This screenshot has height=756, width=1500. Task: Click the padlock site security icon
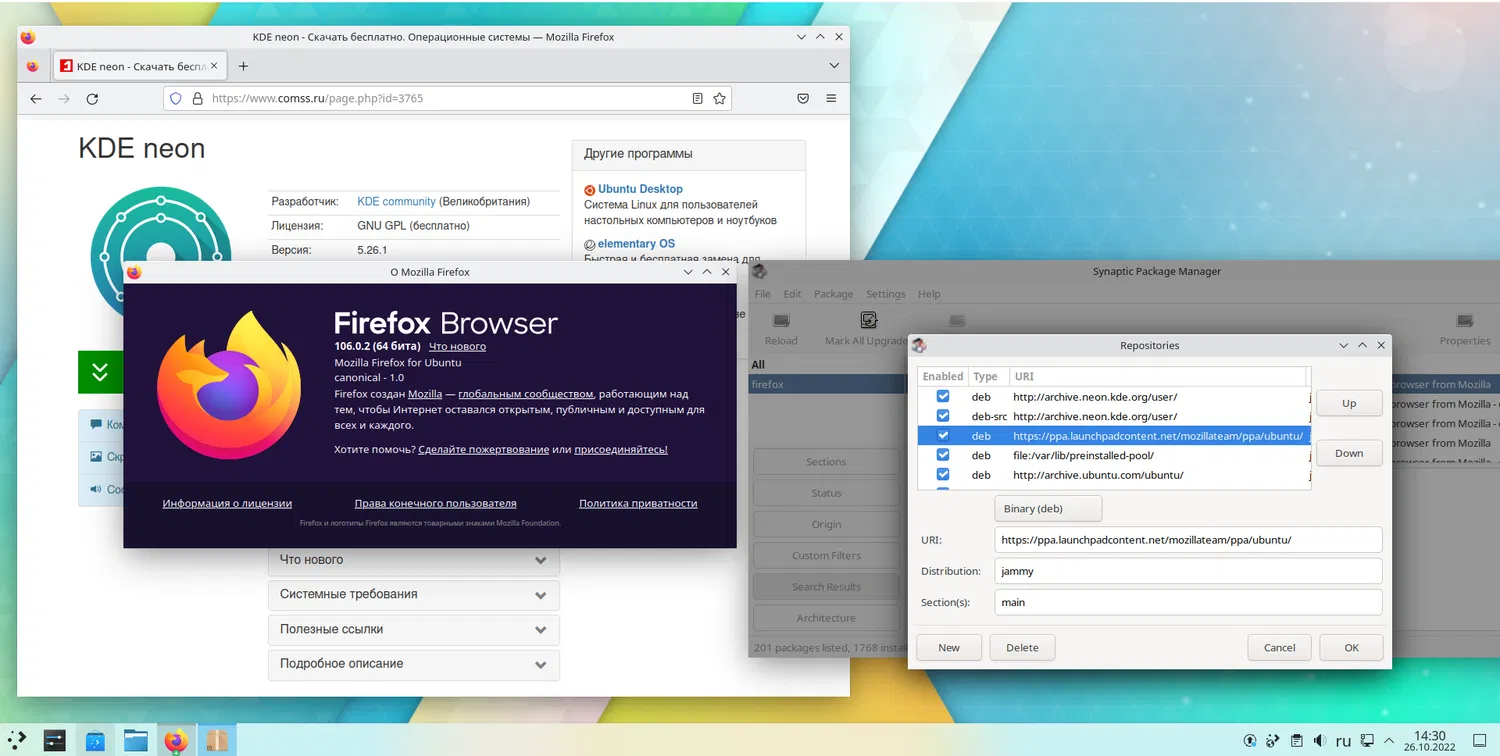point(197,99)
